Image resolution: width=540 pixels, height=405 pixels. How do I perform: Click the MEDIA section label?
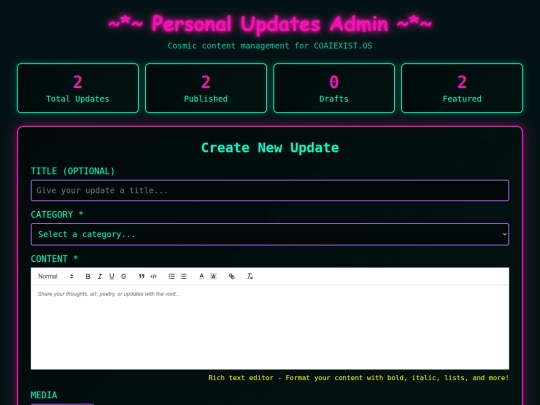(x=44, y=395)
